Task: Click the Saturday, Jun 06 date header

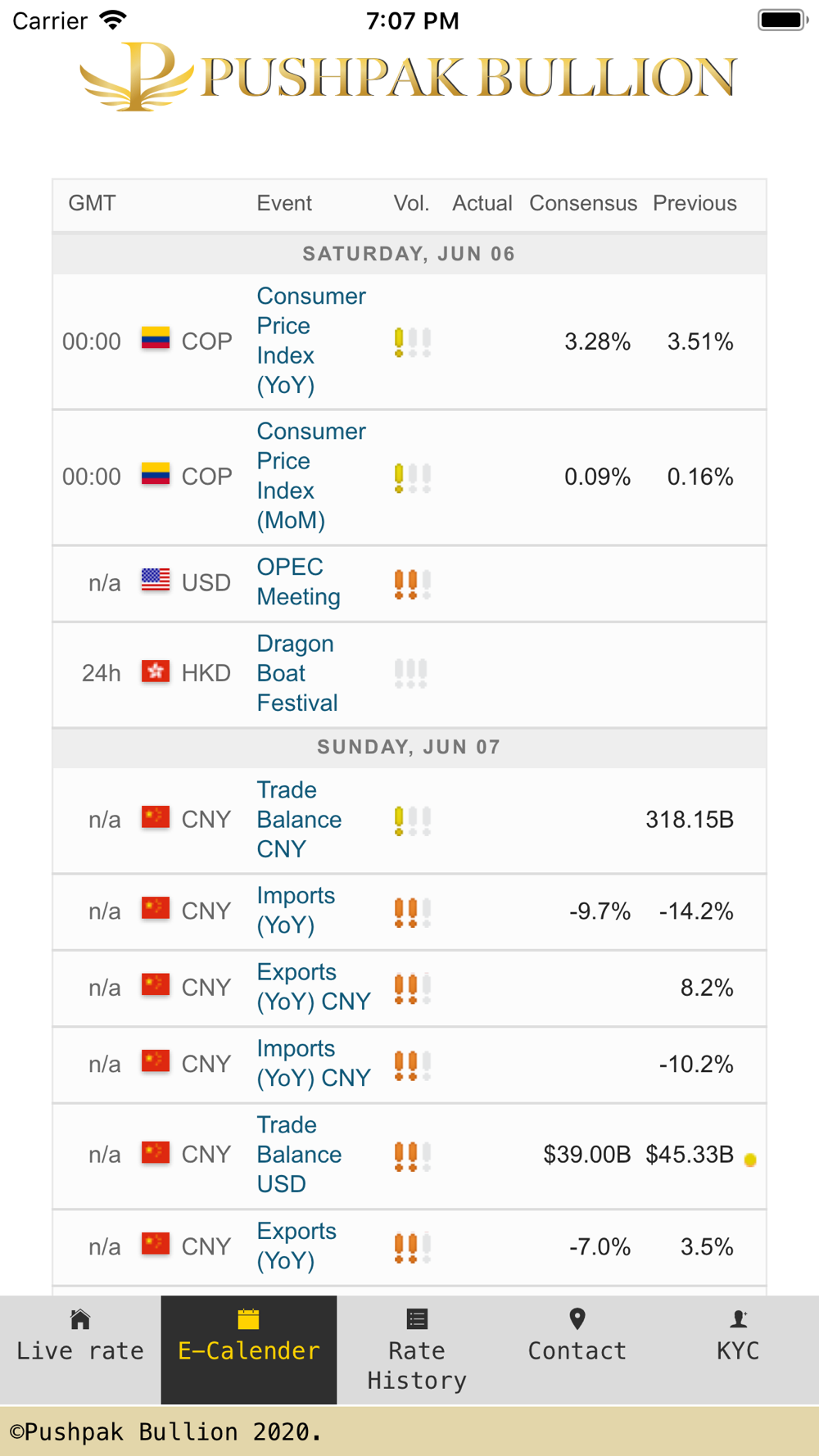Action: (x=409, y=254)
